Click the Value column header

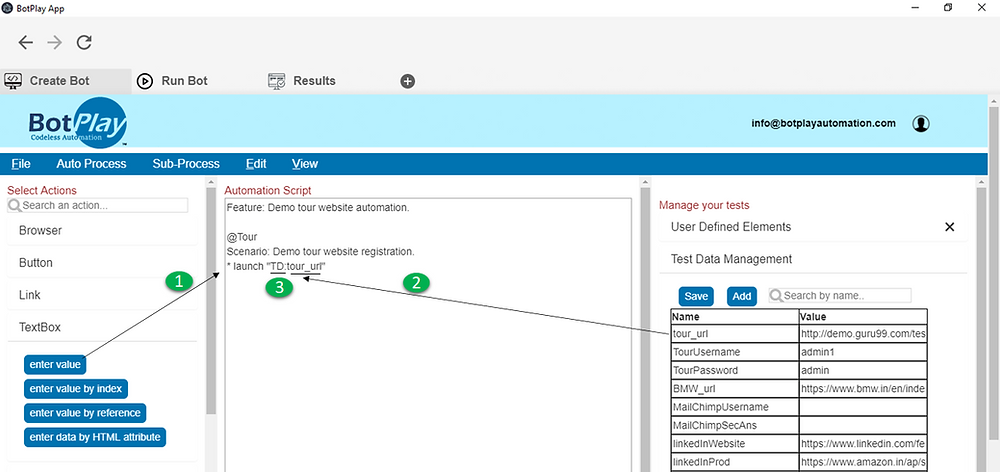coord(864,316)
